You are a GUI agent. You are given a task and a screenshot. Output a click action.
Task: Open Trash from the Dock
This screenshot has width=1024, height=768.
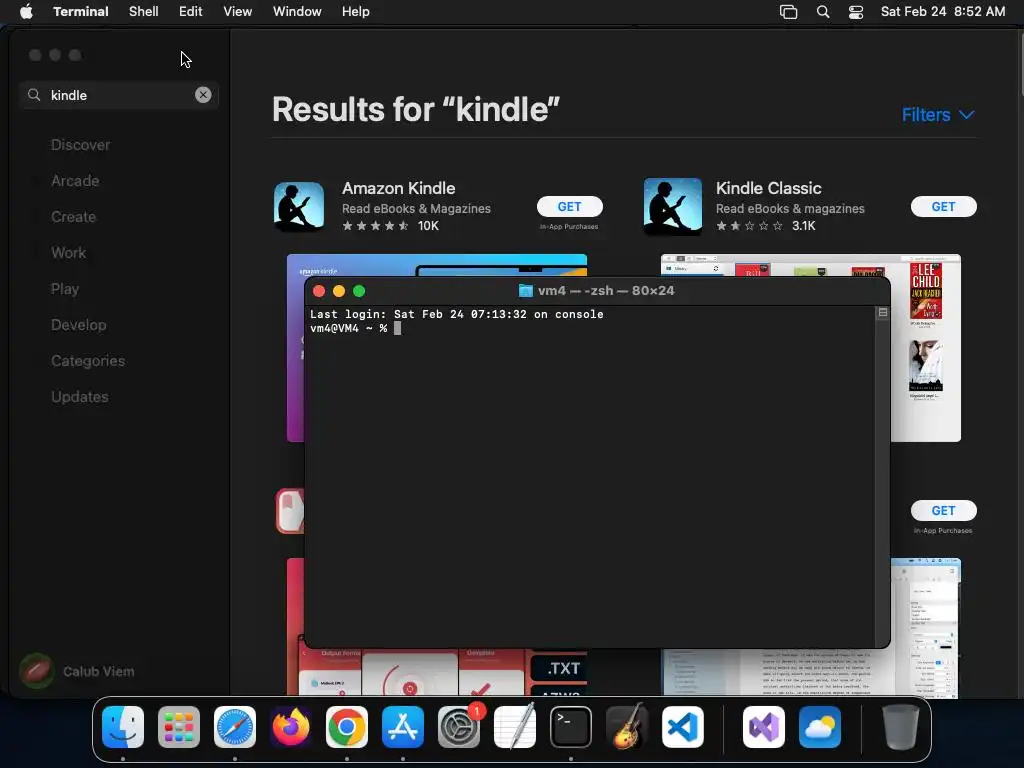tap(901, 727)
